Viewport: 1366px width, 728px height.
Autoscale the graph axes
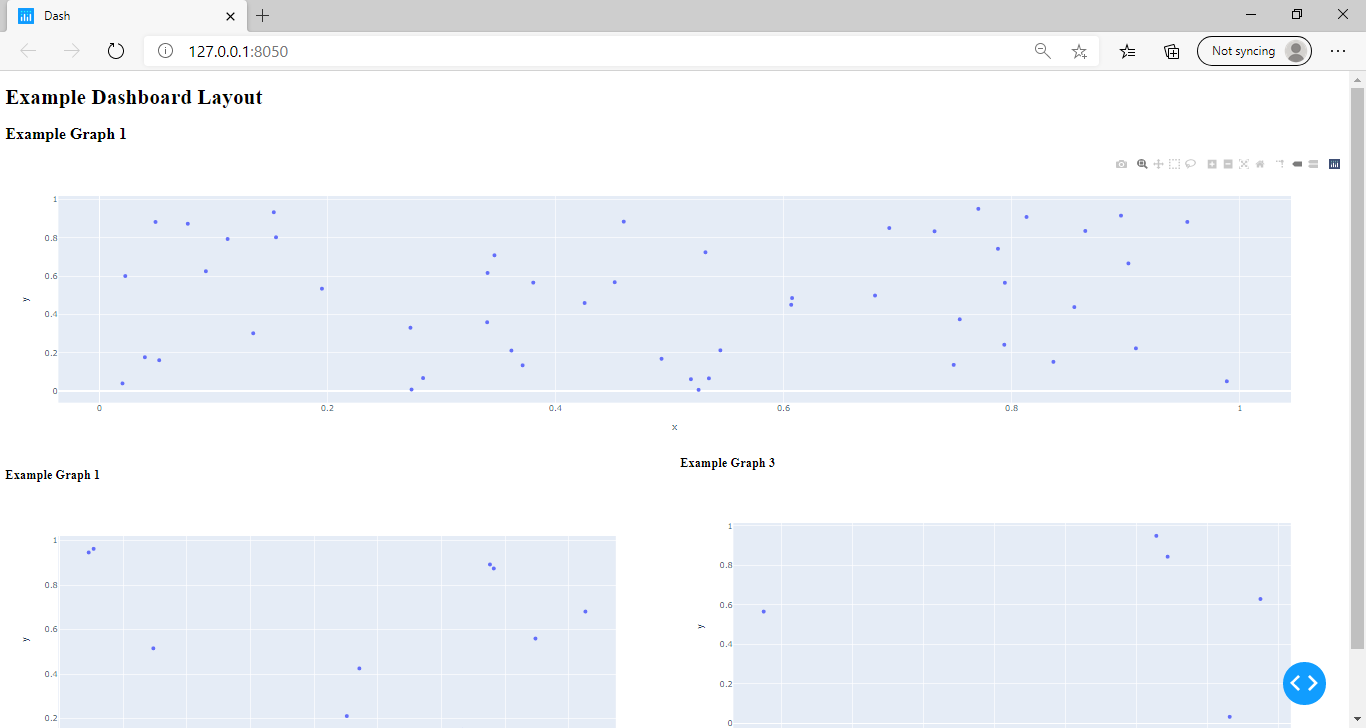[1244, 164]
